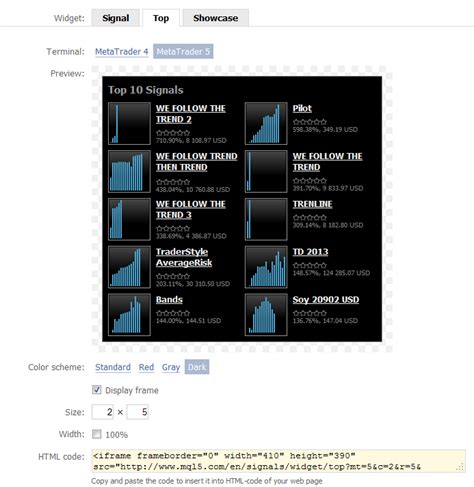Click the Pilot growth chart thumbnail
The height and width of the screenshot is (487, 474).
(266, 123)
